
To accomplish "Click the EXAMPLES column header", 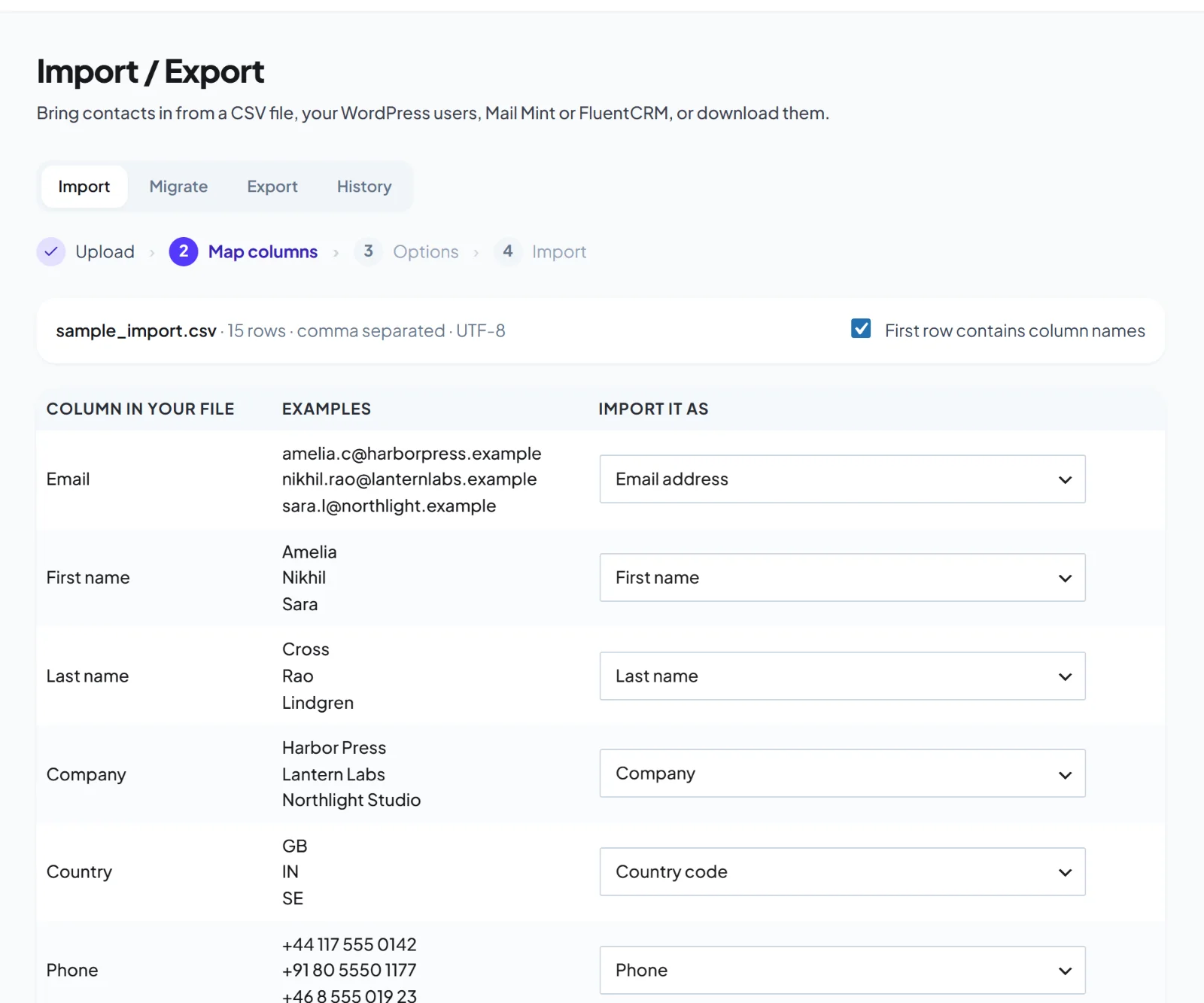I will tap(327, 409).
